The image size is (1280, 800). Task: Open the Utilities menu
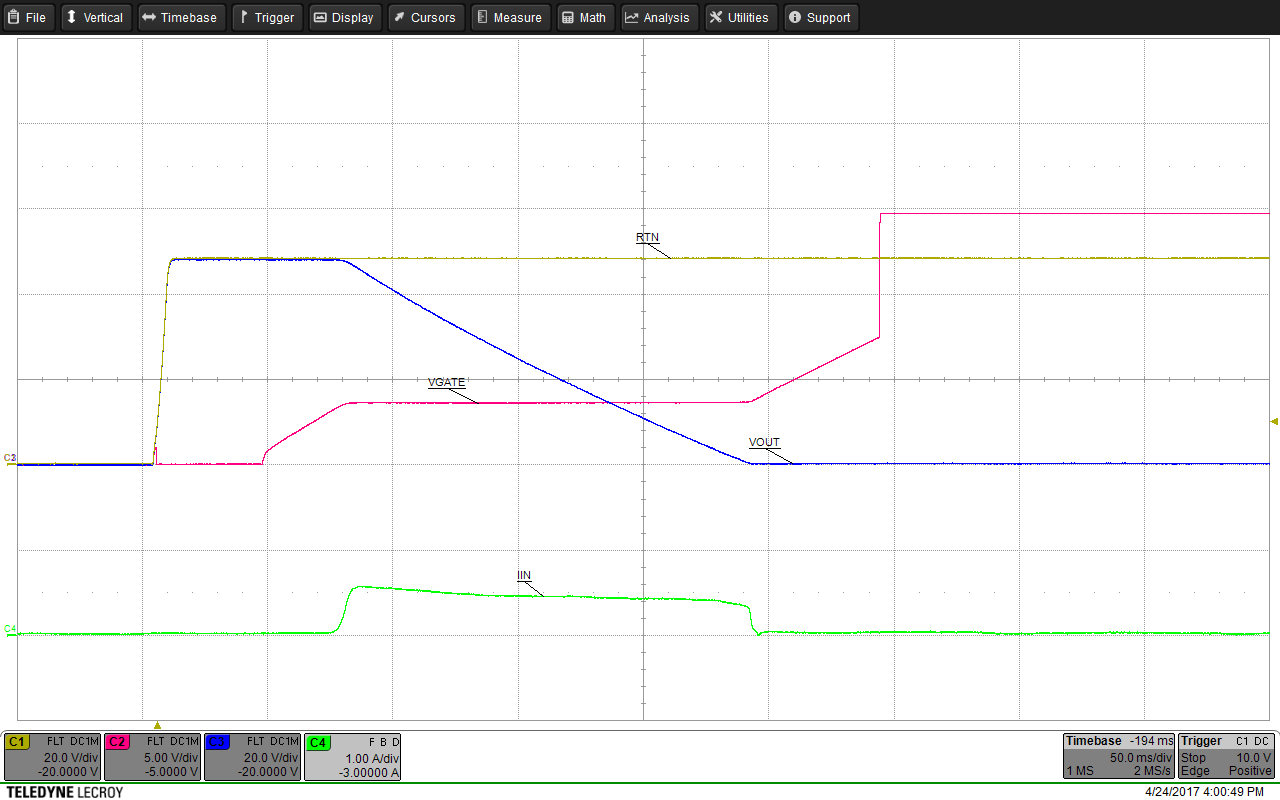[740, 17]
